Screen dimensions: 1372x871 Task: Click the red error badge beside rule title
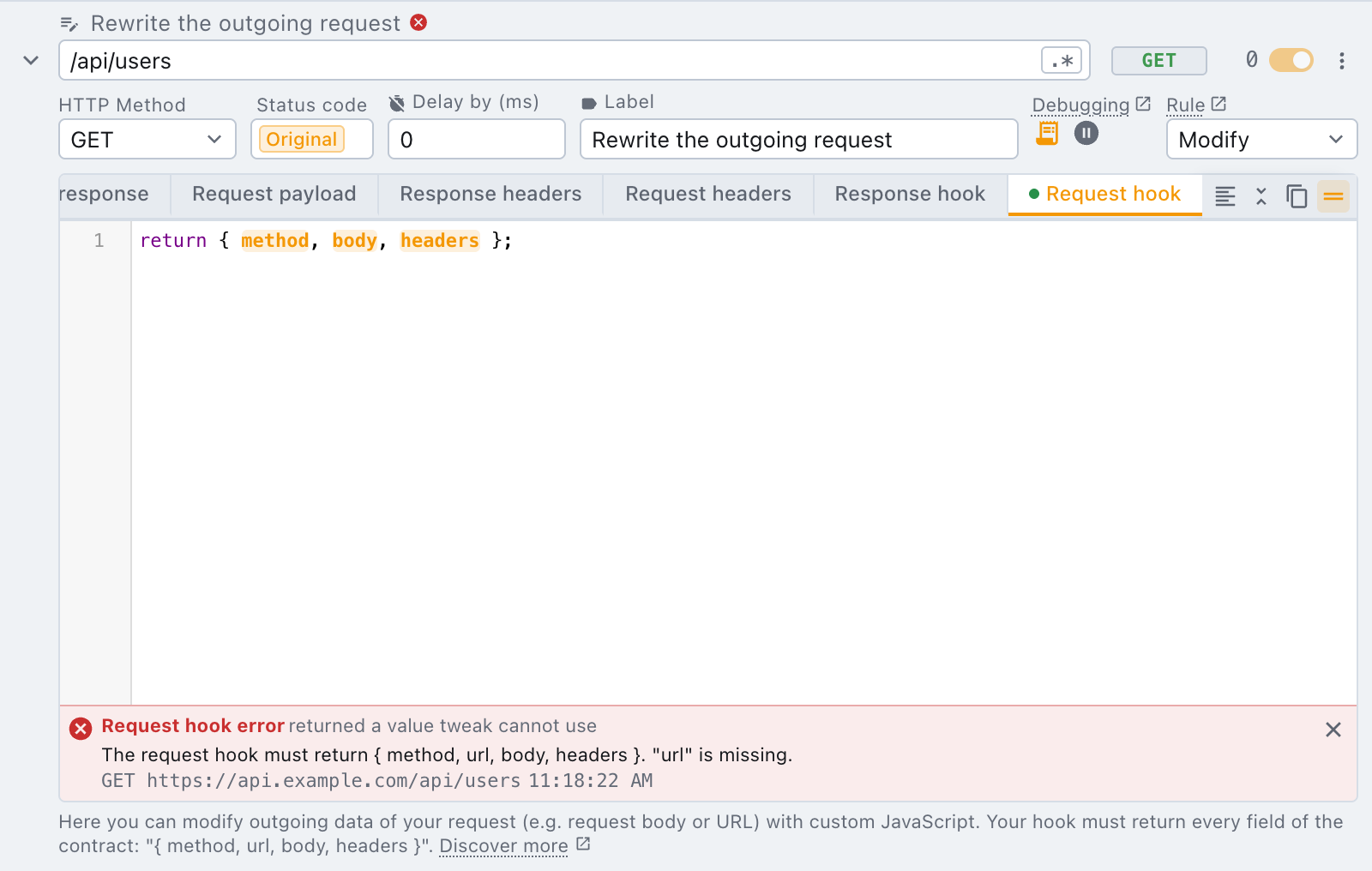click(418, 22)
